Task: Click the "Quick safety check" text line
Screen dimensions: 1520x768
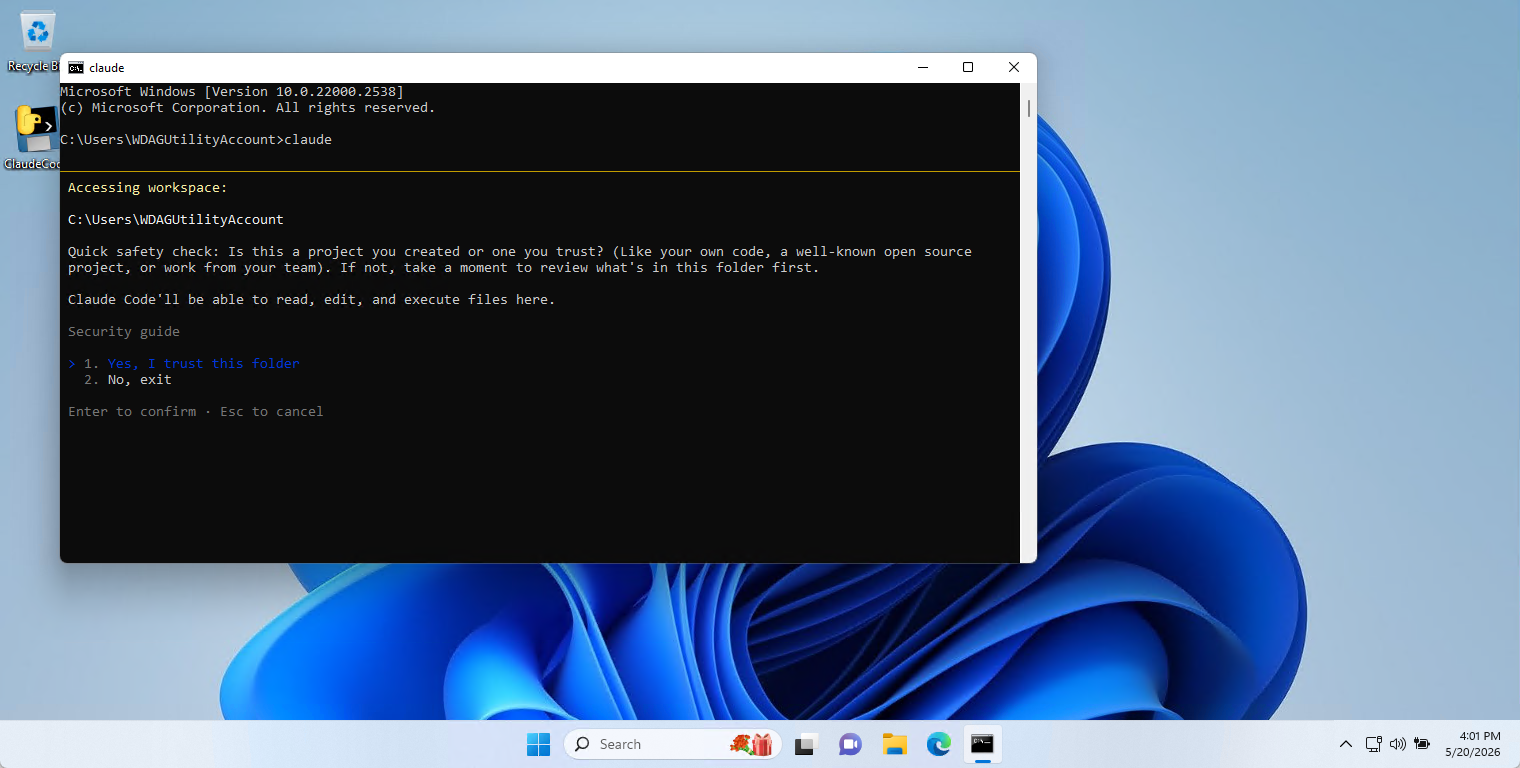Action: 520,252
